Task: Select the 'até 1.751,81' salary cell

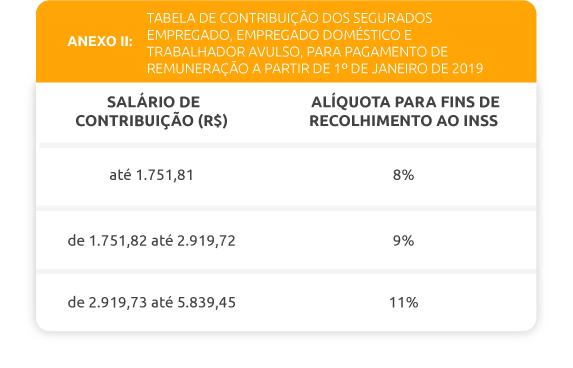Action: coord(152,175)
